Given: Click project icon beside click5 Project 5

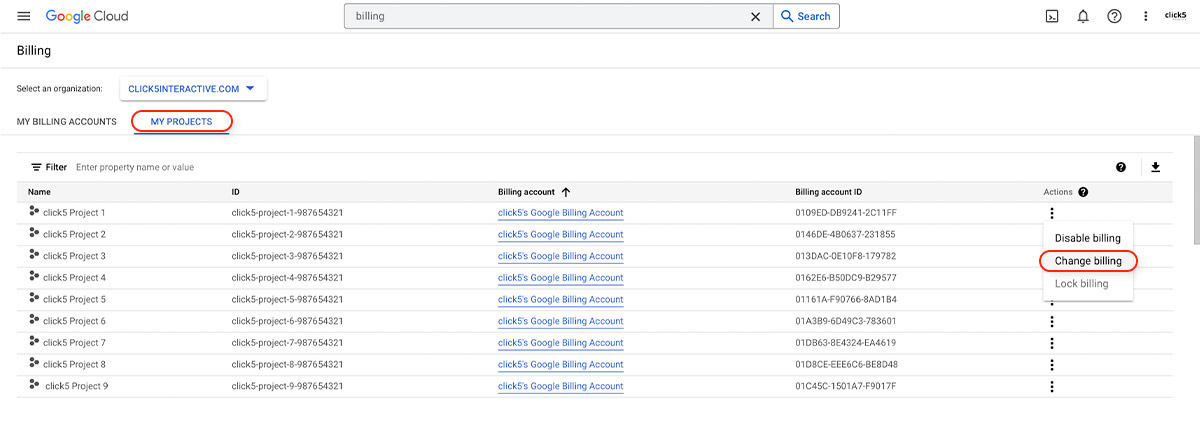Looking at the screenshot, I should coord(34,299).
